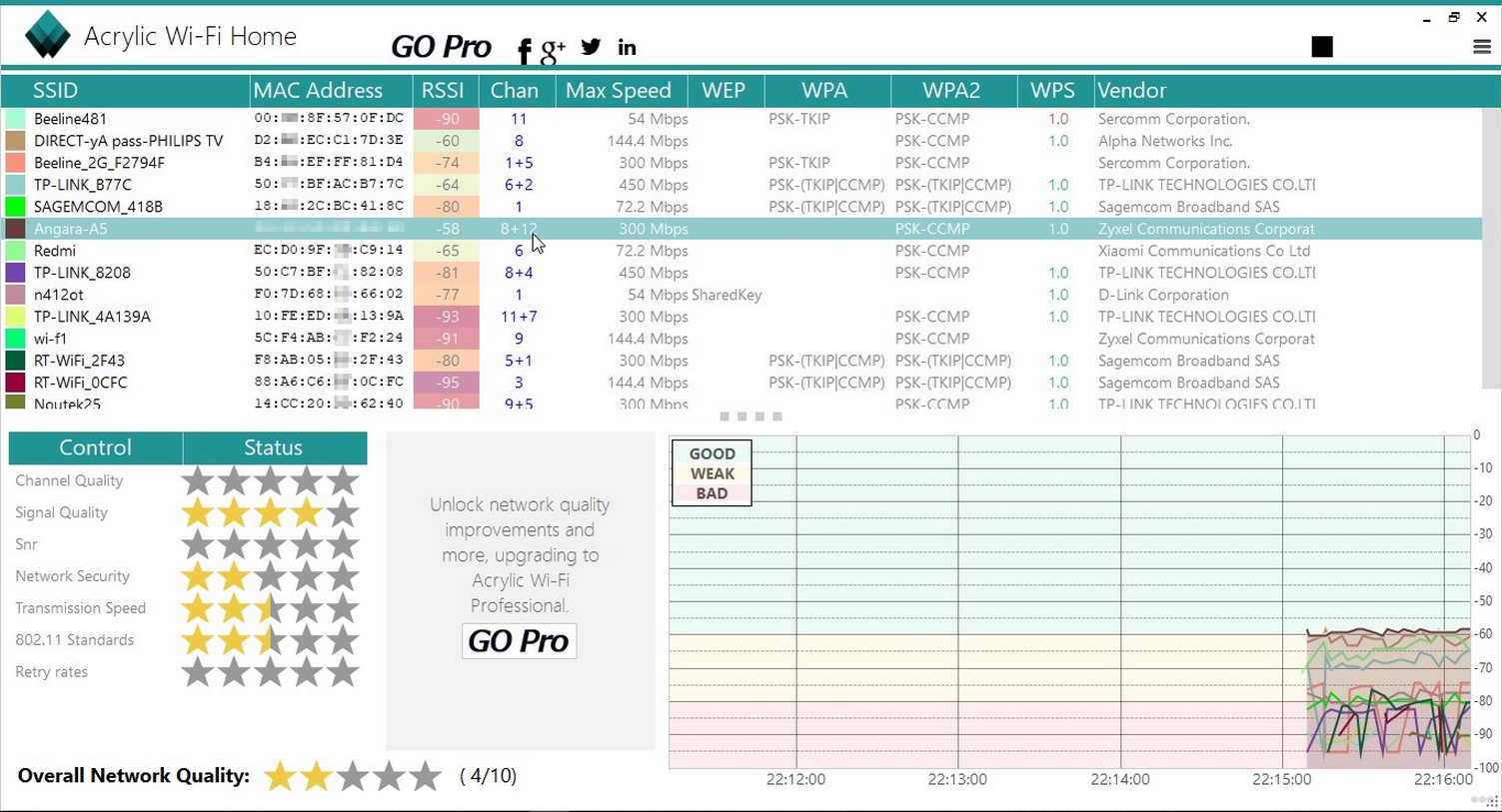Select the Beeline481 network name
1502x812 pixels.
(70, 119)
